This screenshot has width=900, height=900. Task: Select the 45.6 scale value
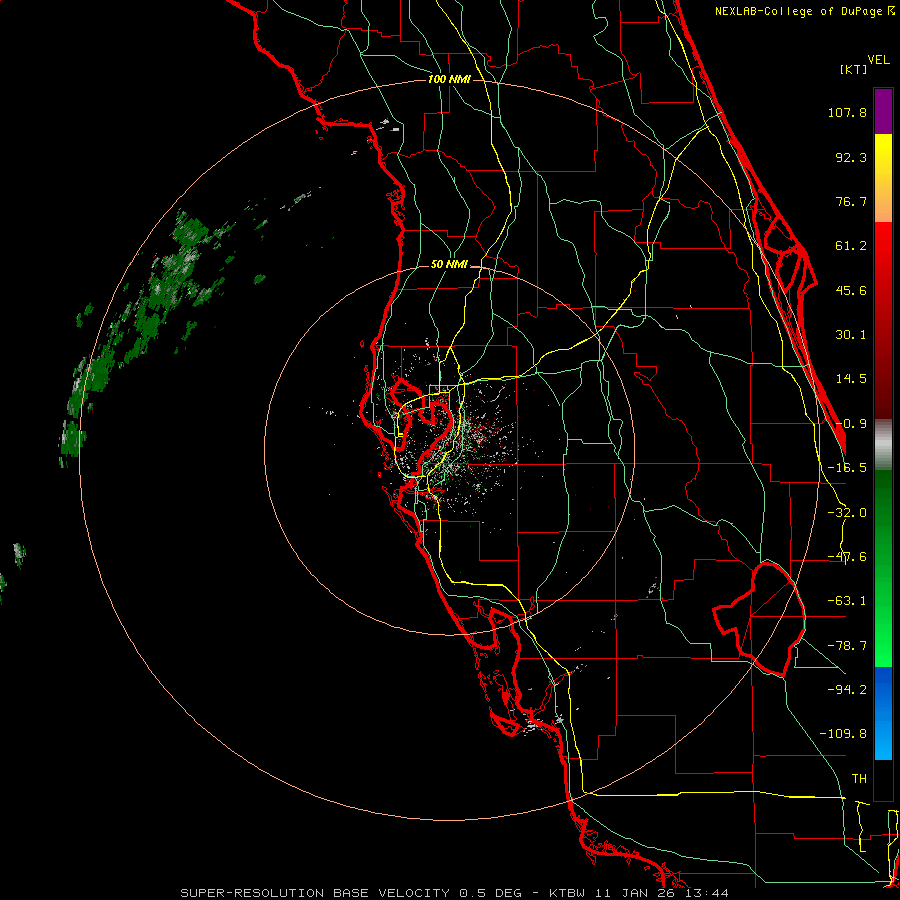click(x=851, y=290)
